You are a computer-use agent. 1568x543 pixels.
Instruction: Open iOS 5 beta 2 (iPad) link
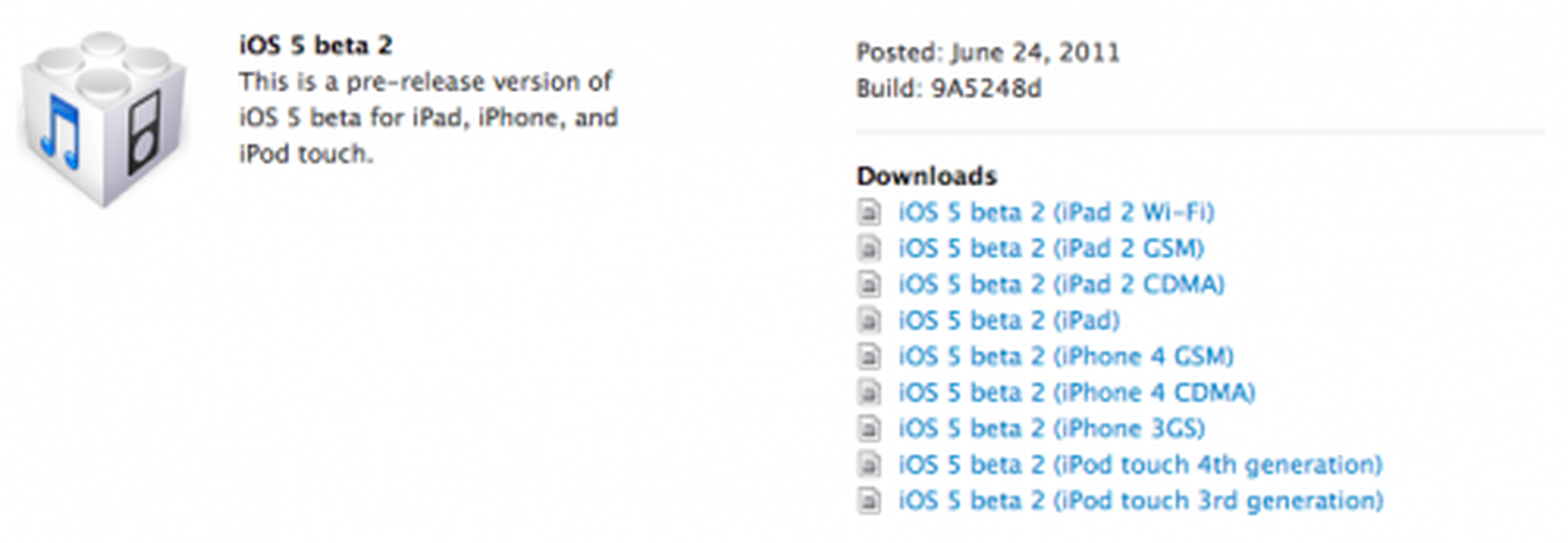click(x=1008, y=321)
